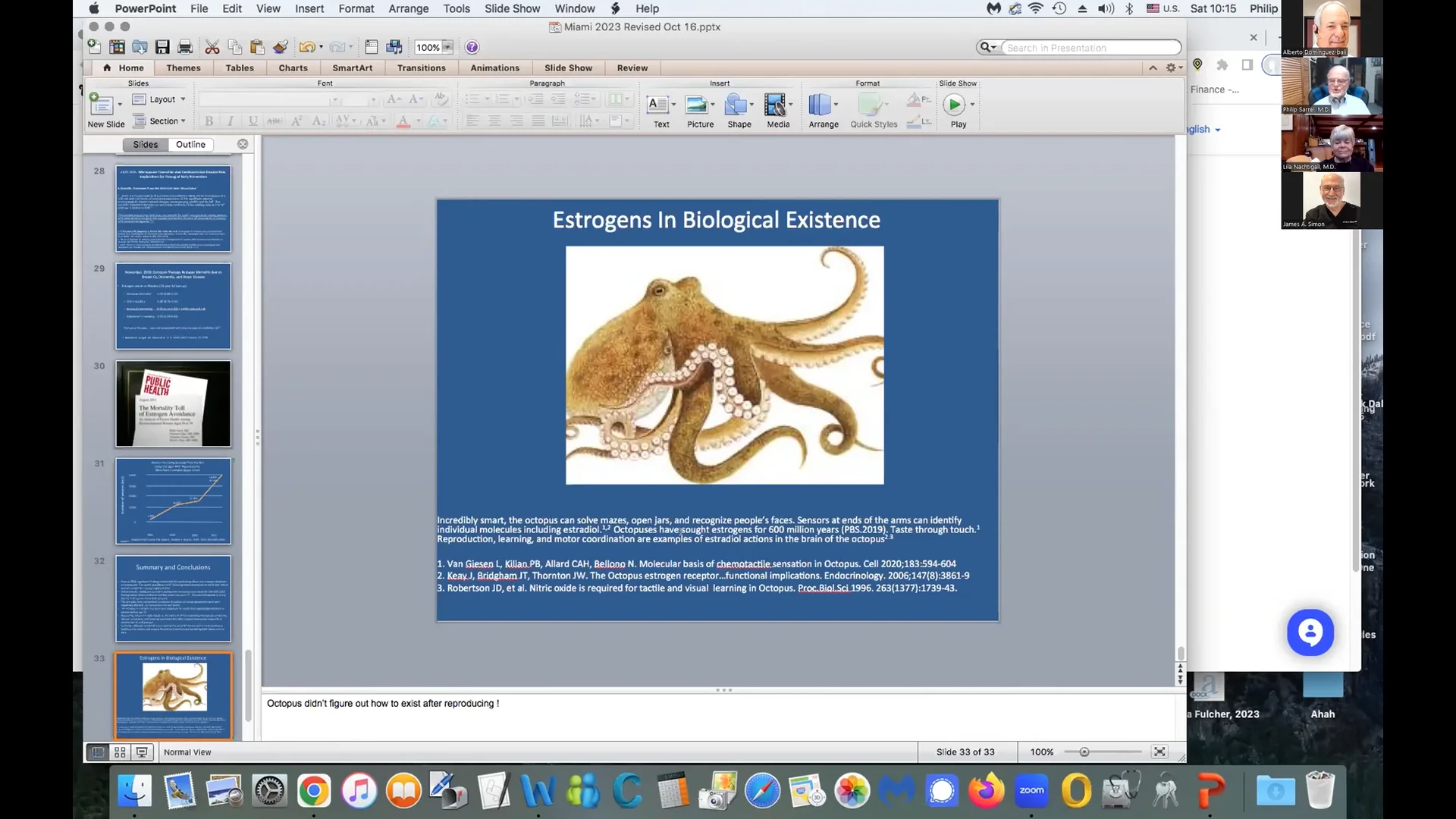Open the template gallery toolbar icon

click(117, 47)
